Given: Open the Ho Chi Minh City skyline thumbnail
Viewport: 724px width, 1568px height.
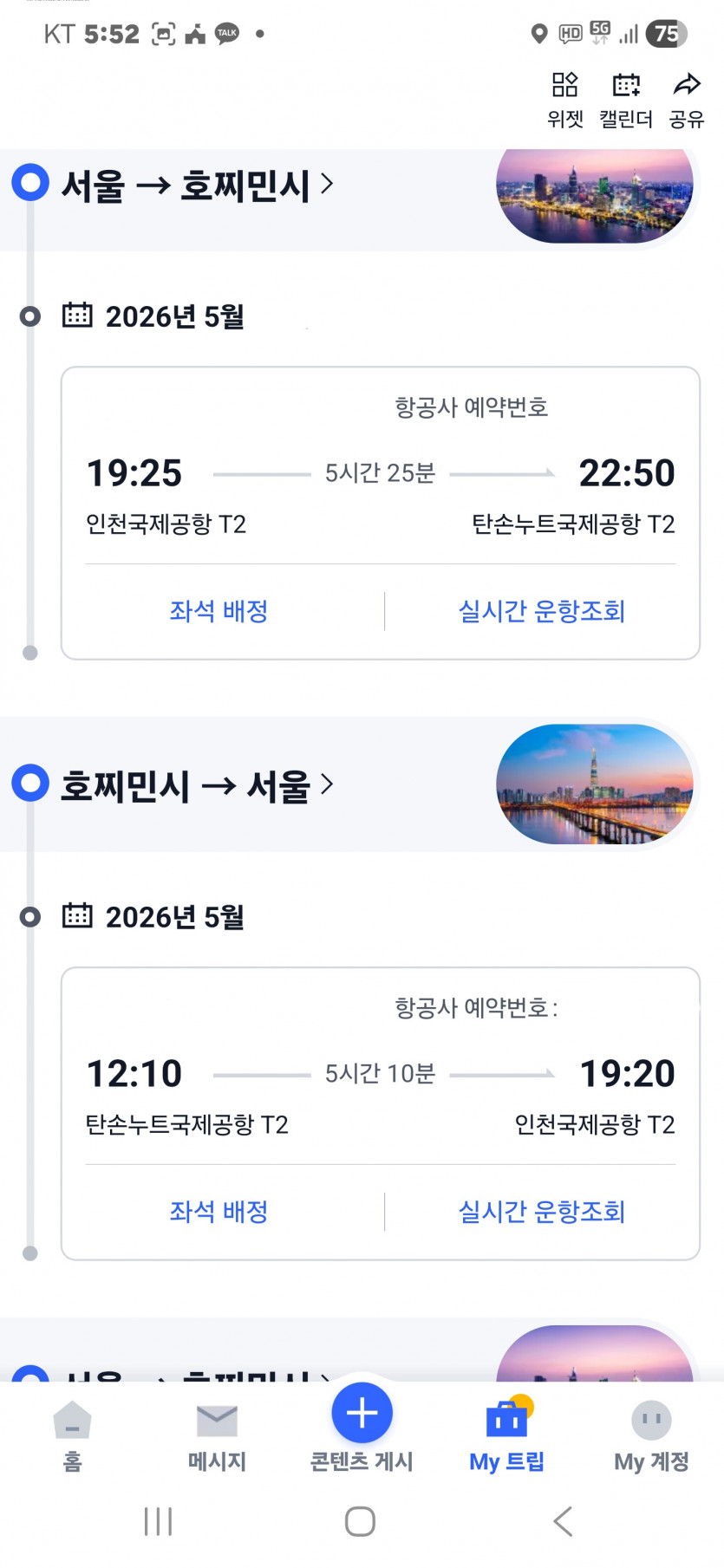Looking at the screenshot, I should point(595,195).
